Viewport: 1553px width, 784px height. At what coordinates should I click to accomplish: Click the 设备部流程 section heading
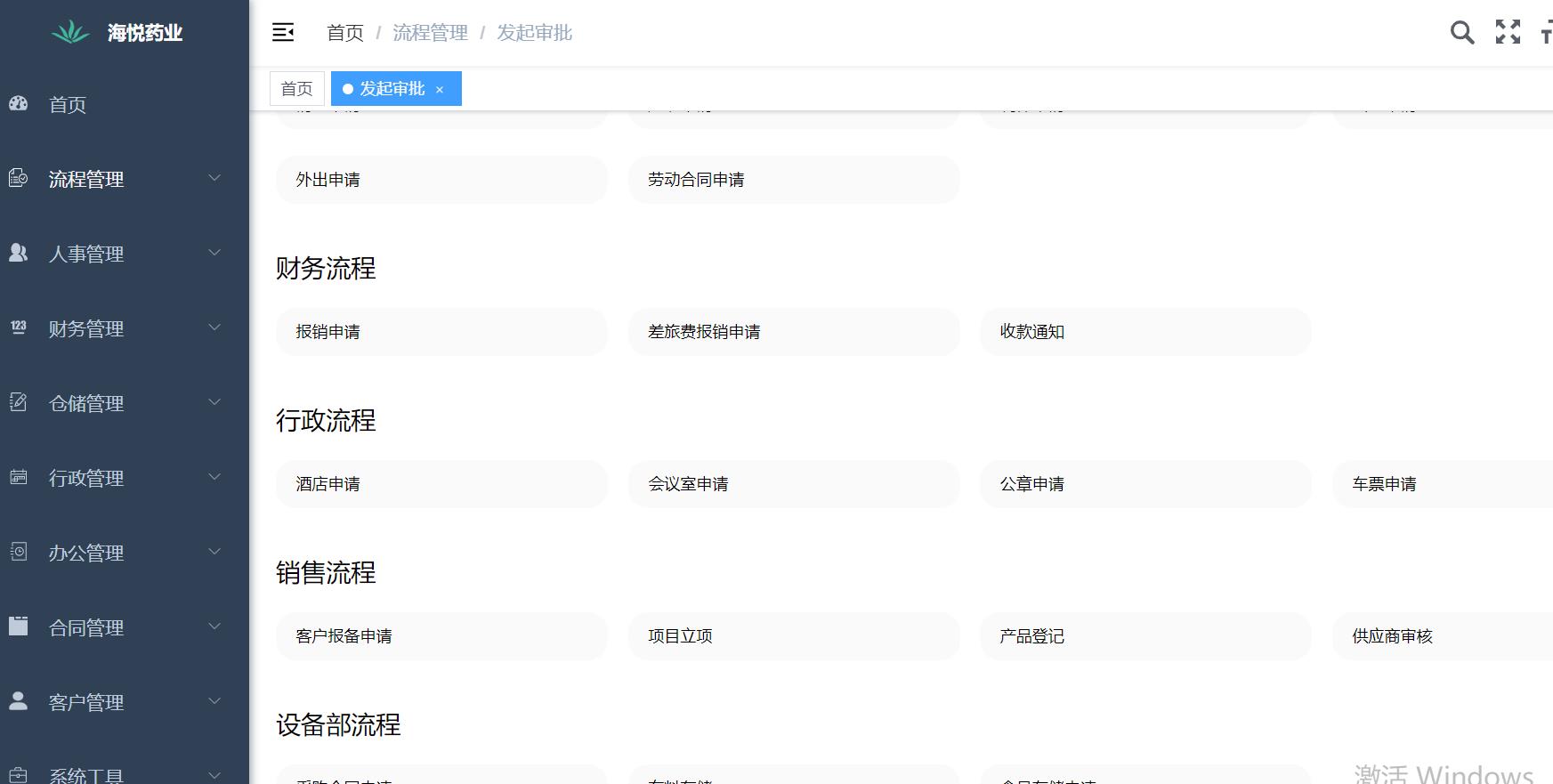click(x=338, y=725)
